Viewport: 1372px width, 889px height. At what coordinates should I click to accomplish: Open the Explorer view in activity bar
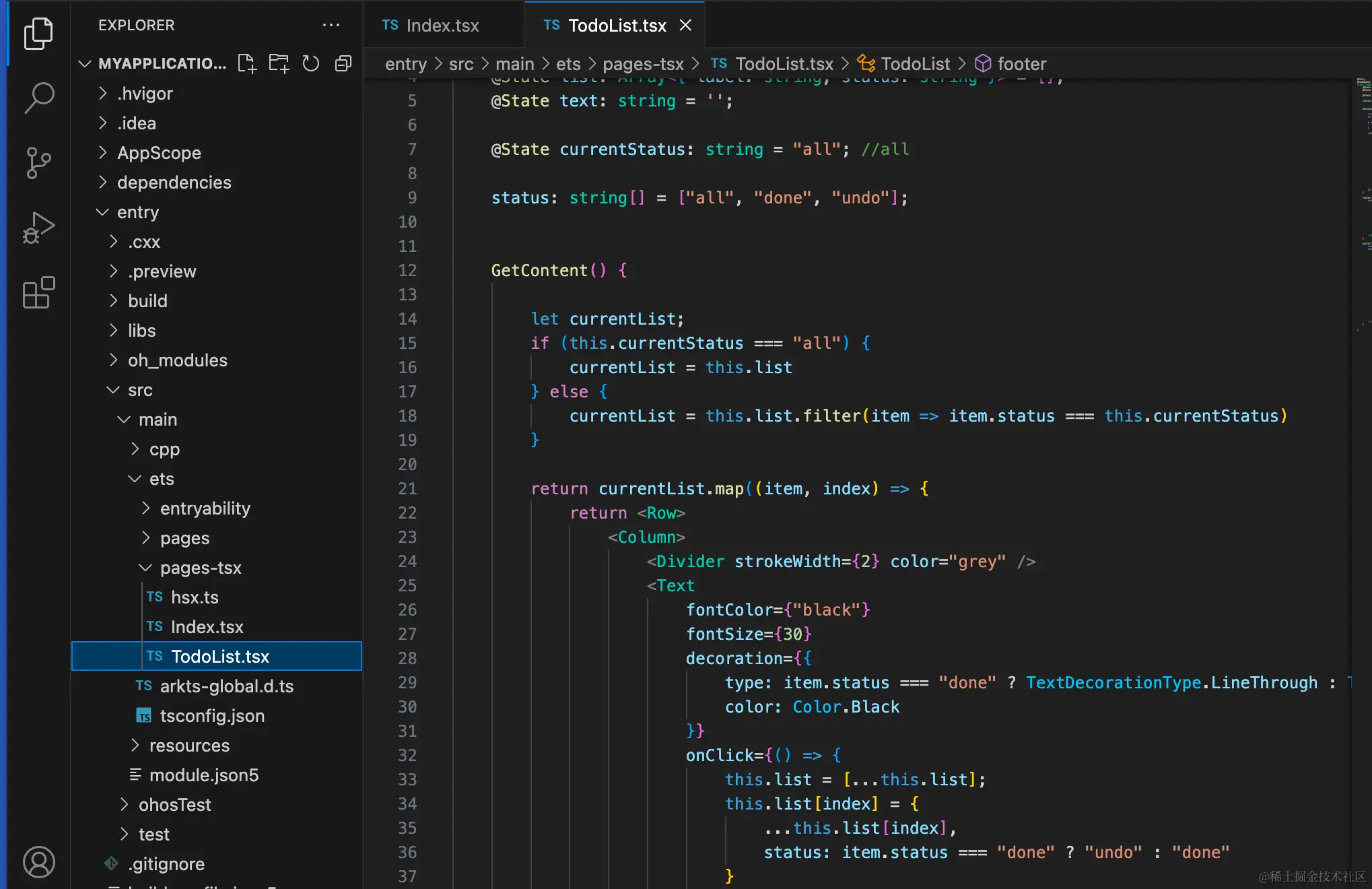coord(38,34)
